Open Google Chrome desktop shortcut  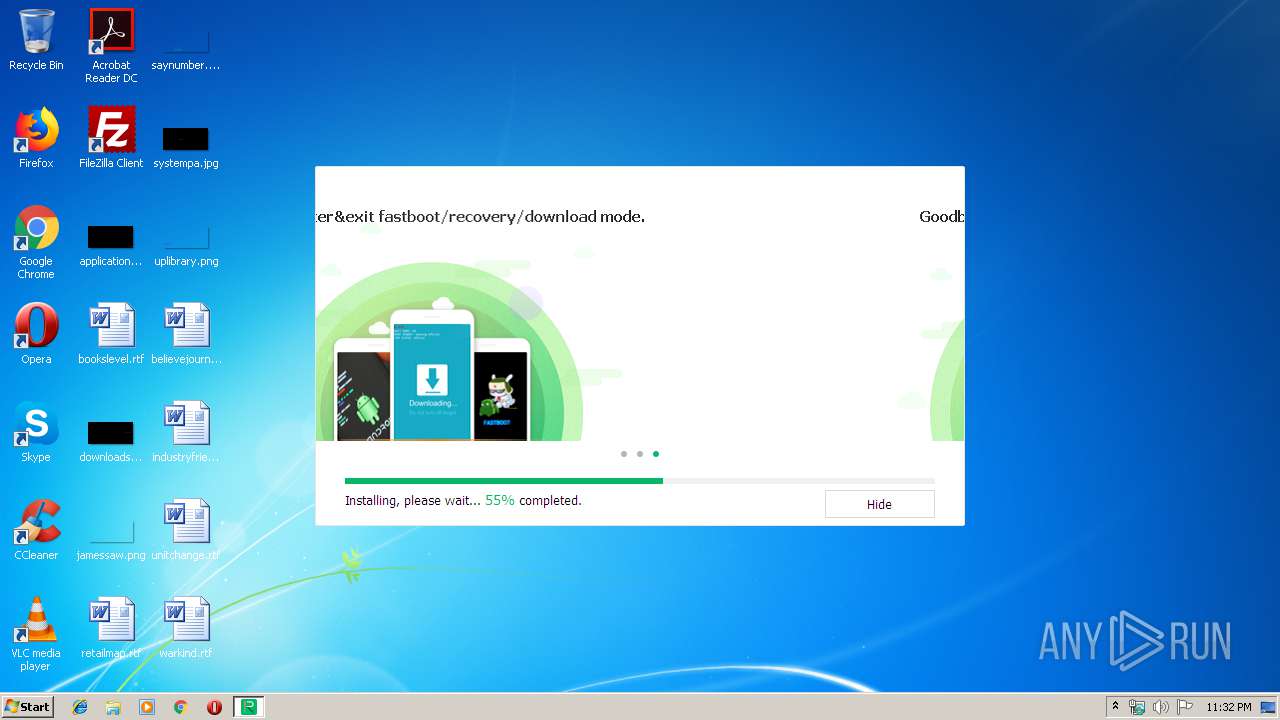[x=36, y=242]
